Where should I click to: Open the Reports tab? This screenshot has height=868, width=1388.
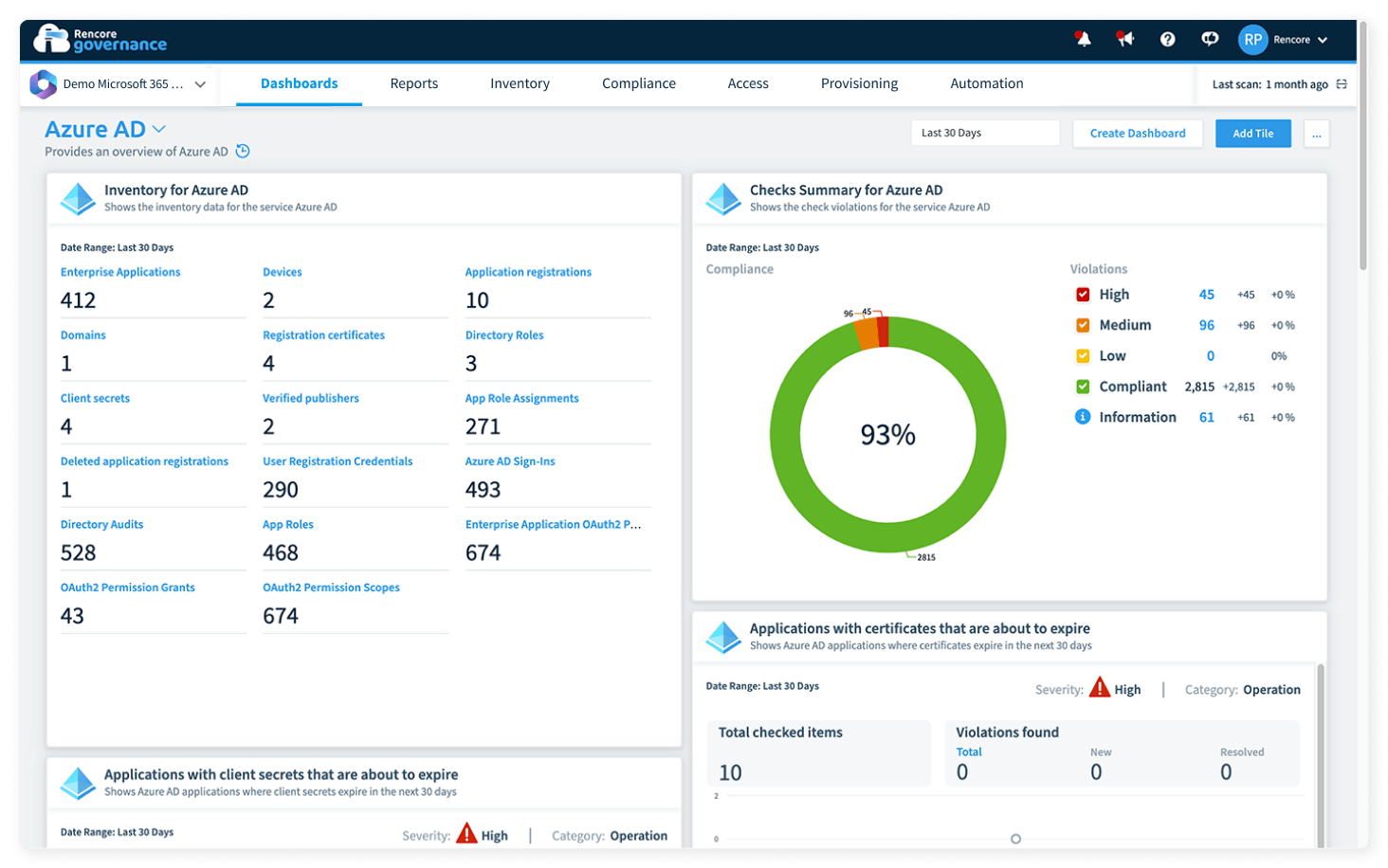click(x=414, y=83)
